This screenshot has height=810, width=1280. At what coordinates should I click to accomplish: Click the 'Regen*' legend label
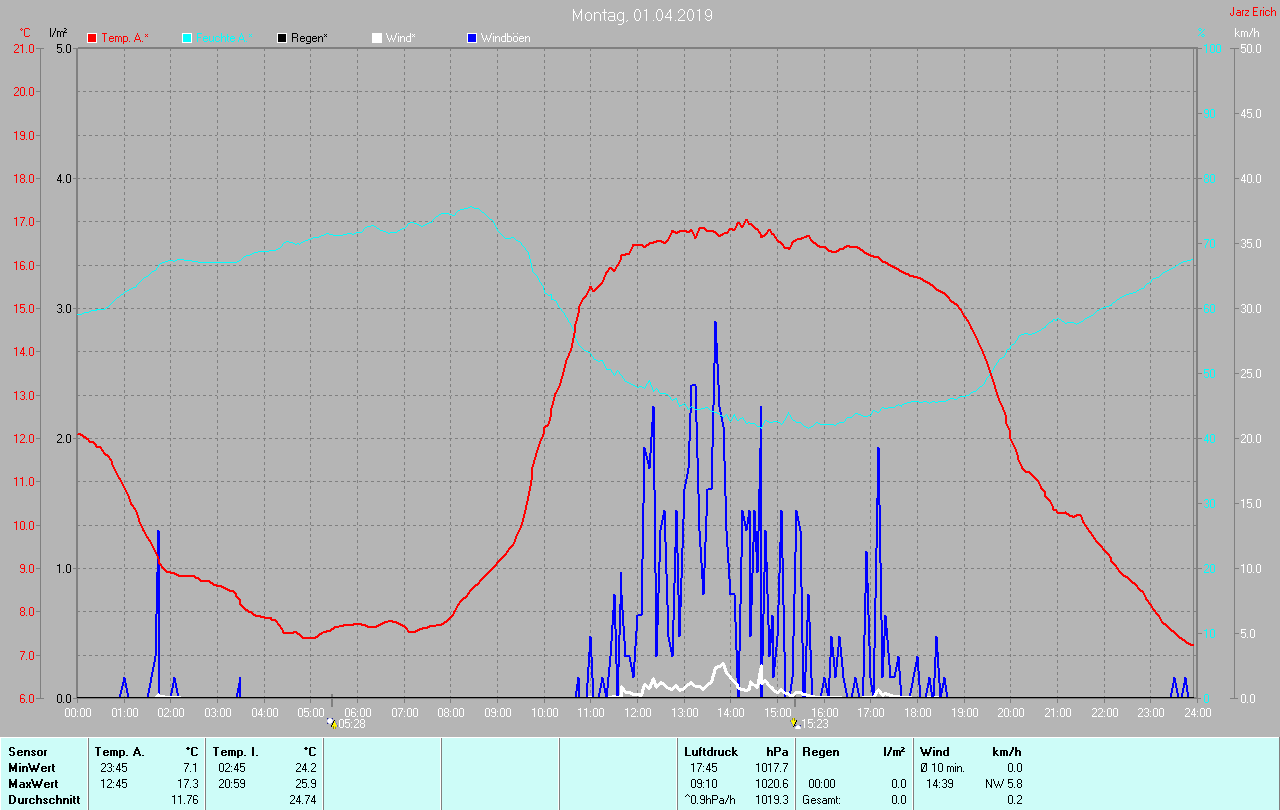pos(310,38)
